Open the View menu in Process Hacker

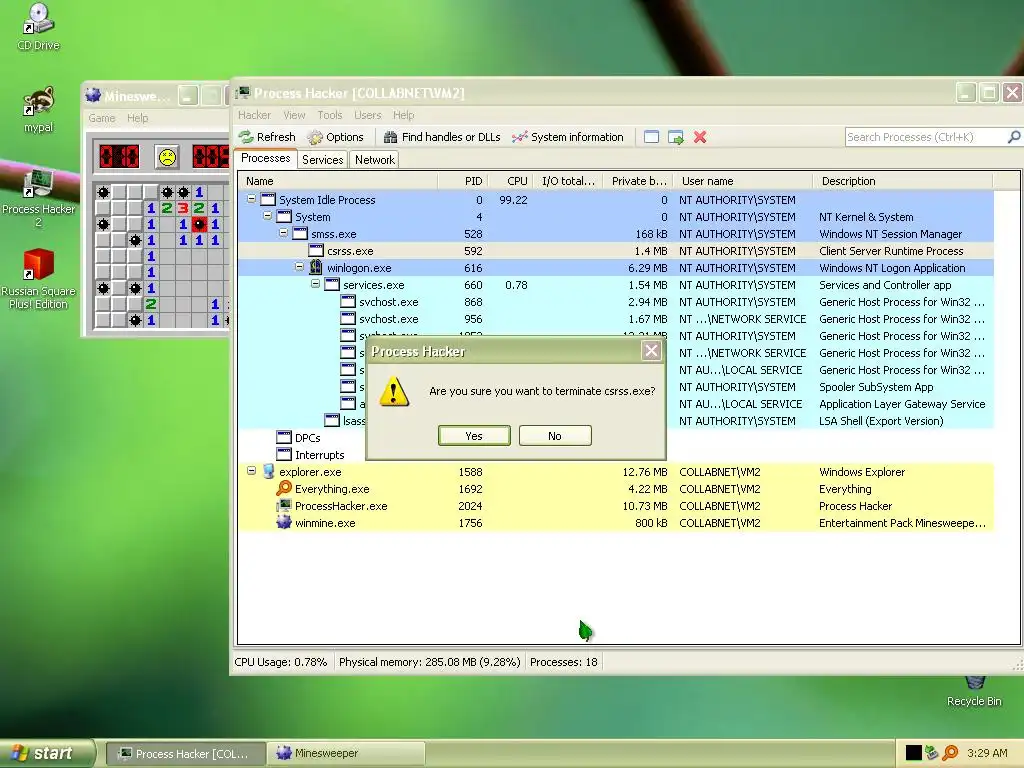[x=294, y=115]
